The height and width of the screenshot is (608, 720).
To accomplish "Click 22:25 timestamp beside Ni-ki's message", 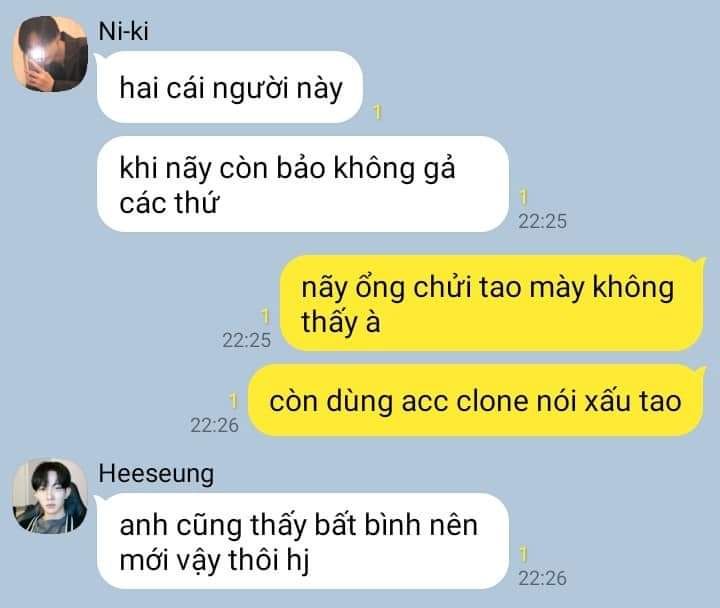I will 542,221.
